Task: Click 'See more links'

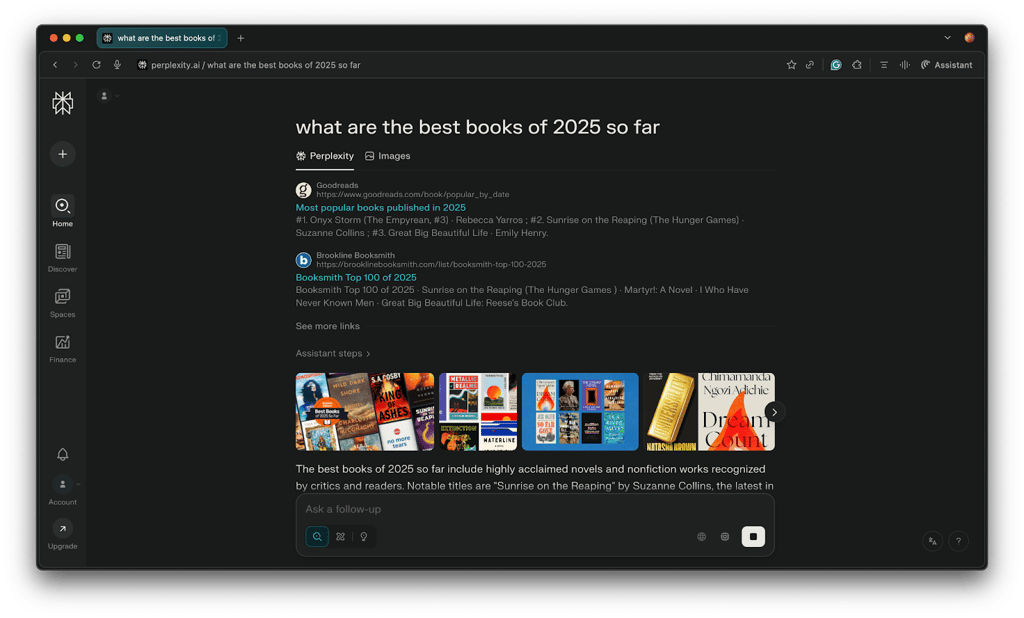Action: (x=327, y=326)
